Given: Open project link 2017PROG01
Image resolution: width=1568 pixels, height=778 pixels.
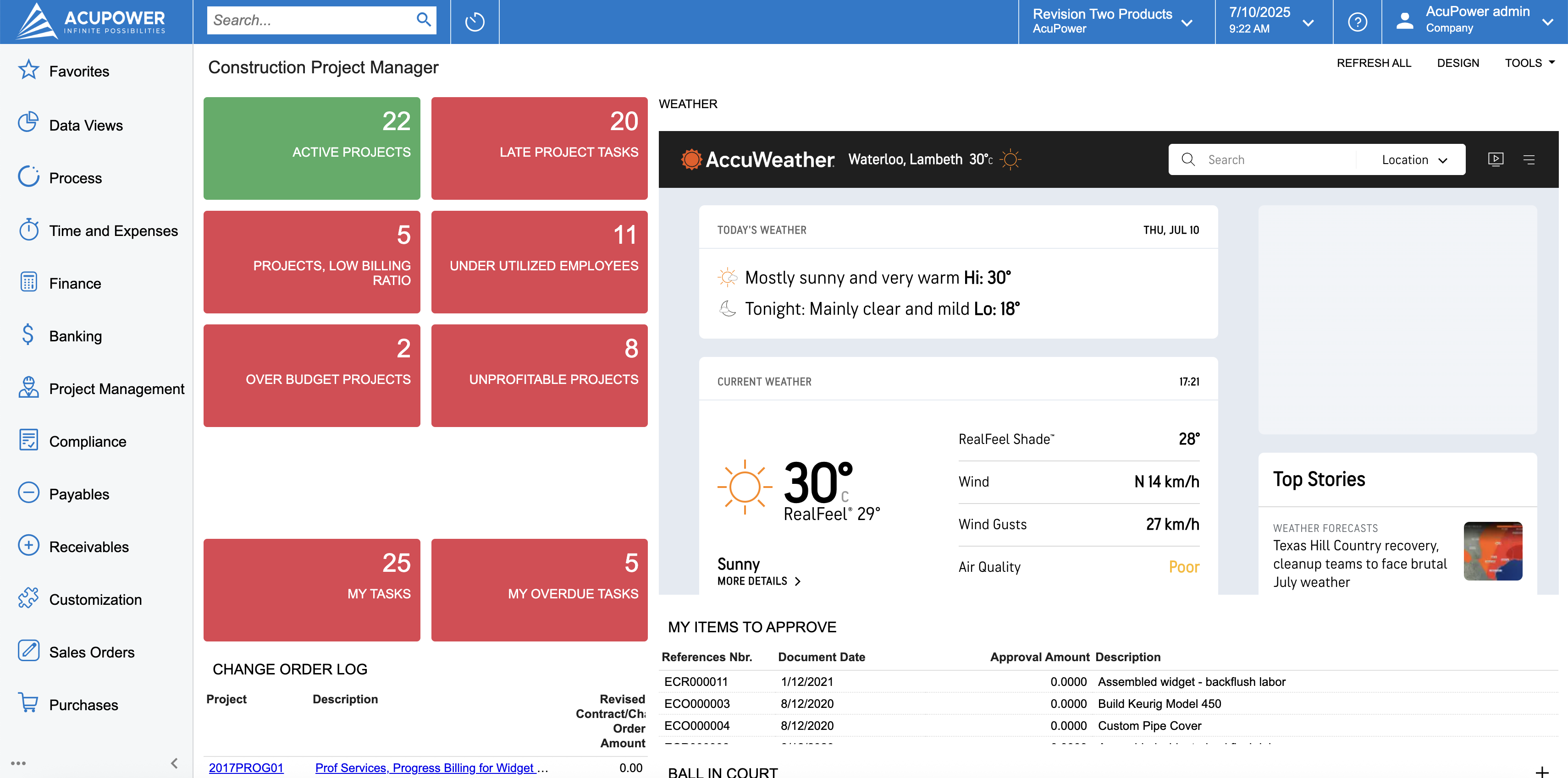Looking at the screenshot, I should click(246, 767).
